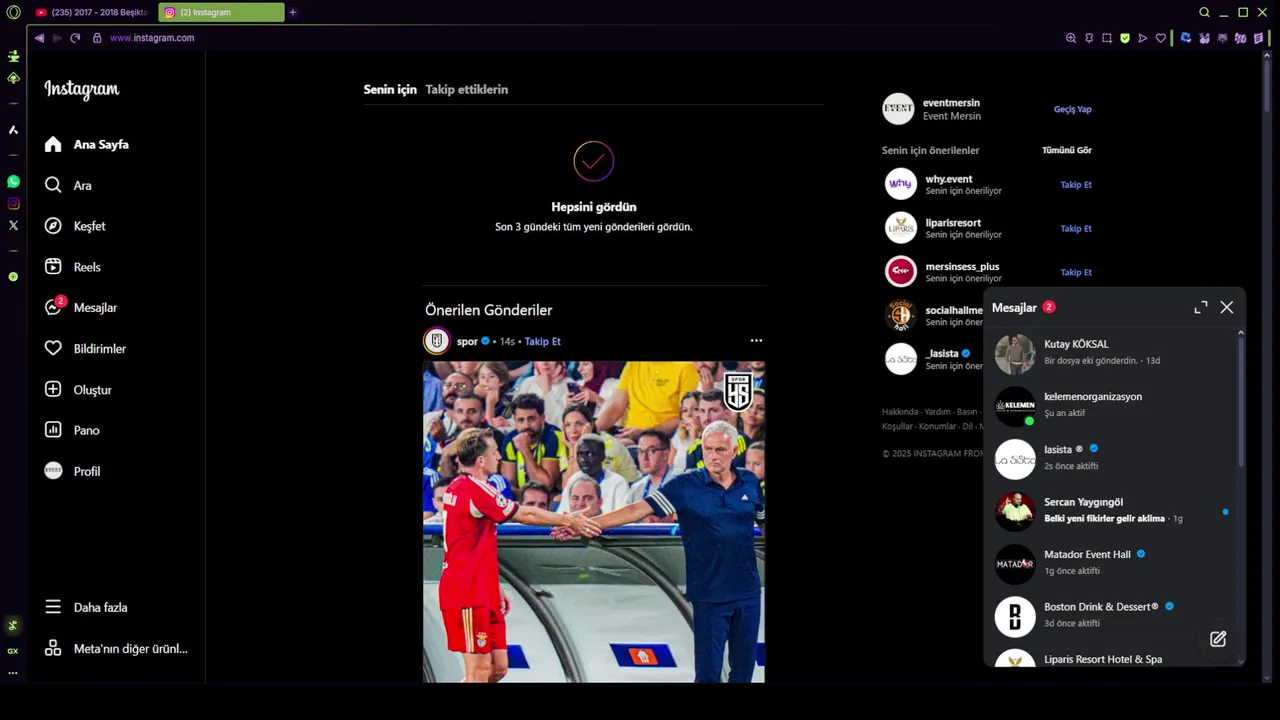Open Ana Sayfa from the Instagram sidebar
The height and width of the screenshot is (720, 1280).
pyautogui.click(x=87, y=144)
